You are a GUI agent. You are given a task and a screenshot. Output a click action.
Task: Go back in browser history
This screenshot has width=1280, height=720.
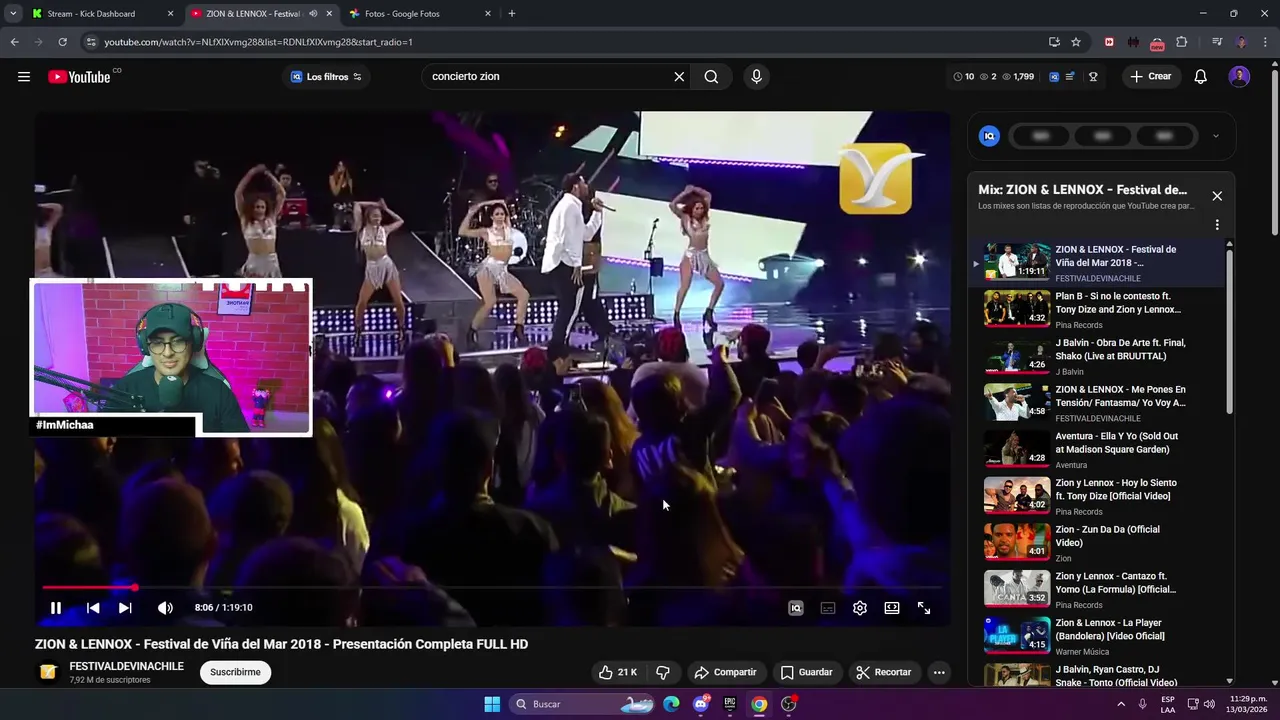click(x=14, y=42)
